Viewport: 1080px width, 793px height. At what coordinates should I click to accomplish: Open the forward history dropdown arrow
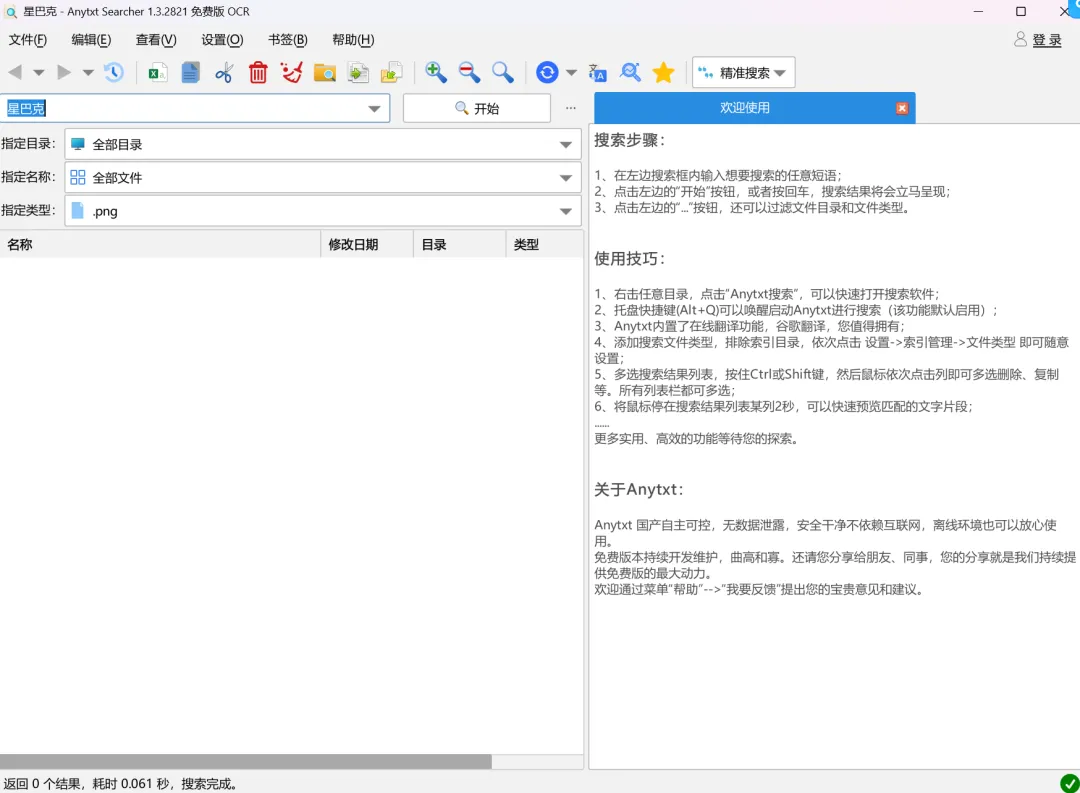(88, 72)
